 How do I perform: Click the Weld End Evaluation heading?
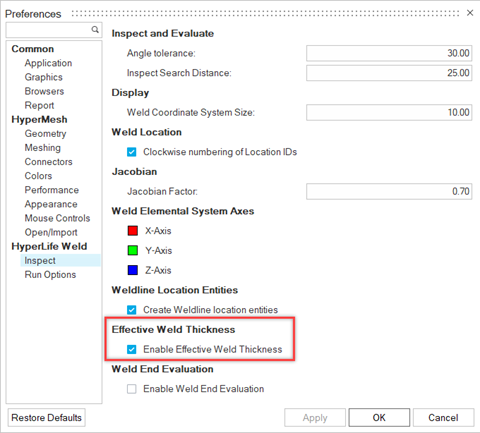coord(162,369)
